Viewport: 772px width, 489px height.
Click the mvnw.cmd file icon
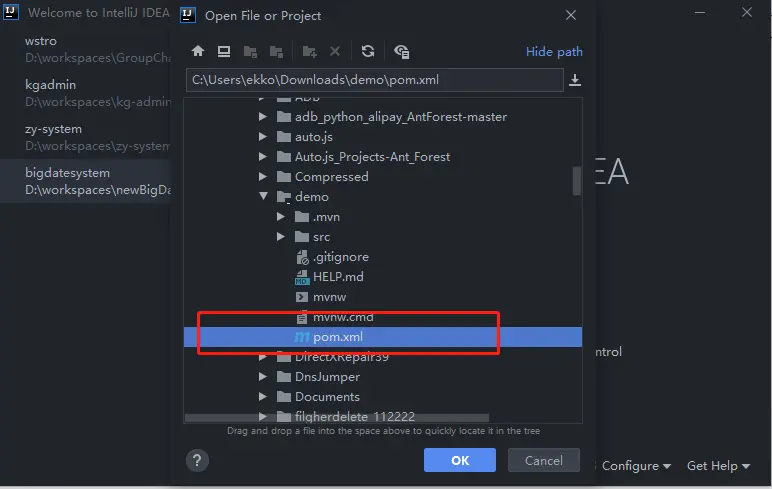[x=302, y=318]
